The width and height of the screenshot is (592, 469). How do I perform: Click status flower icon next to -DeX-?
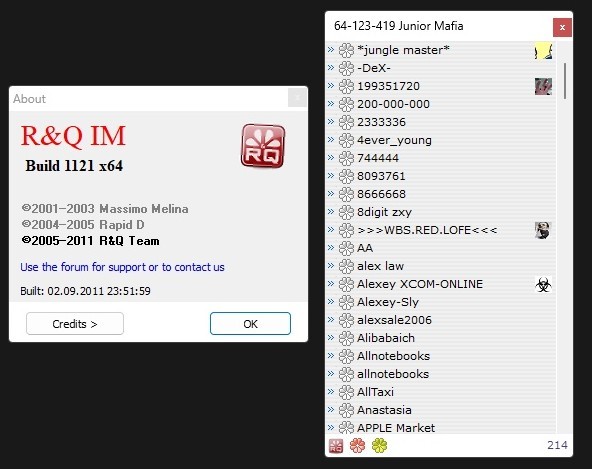point(346,68)
